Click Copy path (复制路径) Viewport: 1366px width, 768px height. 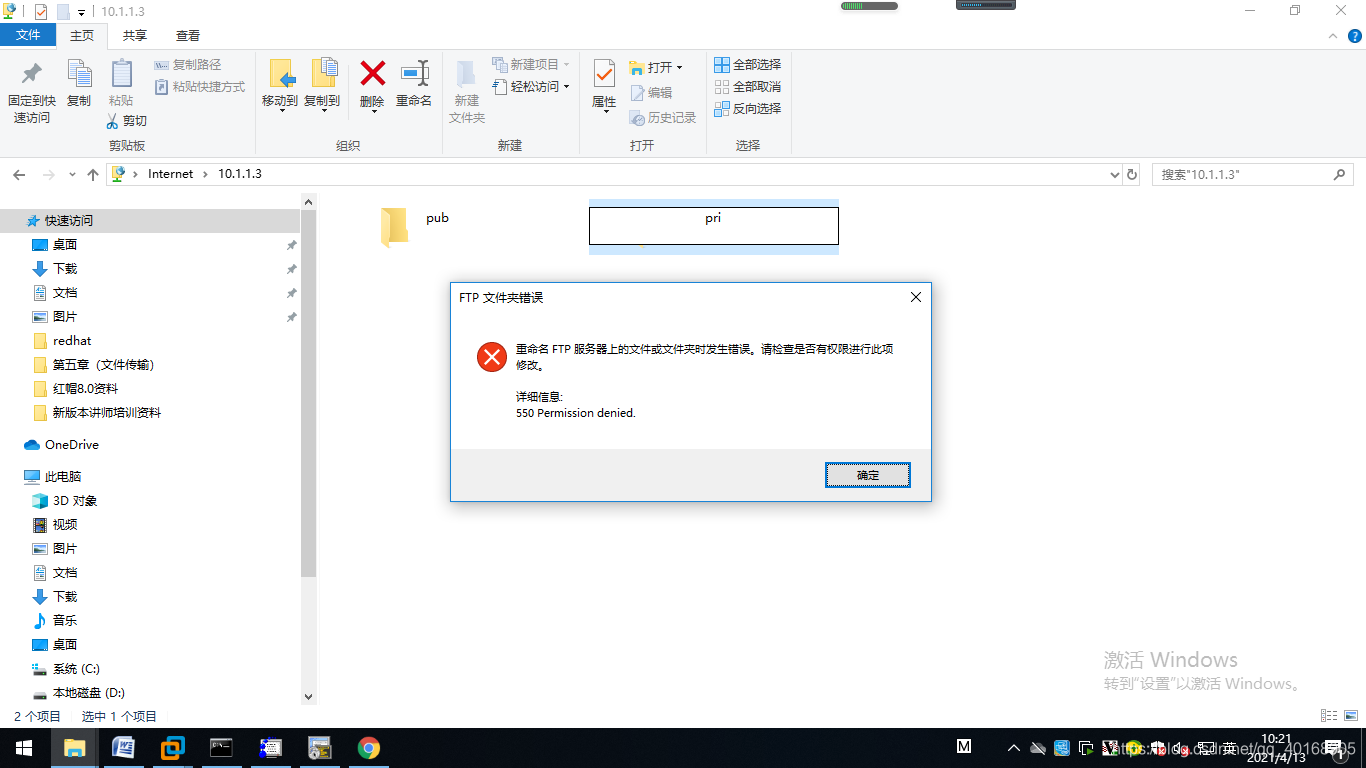coord(188,65)
